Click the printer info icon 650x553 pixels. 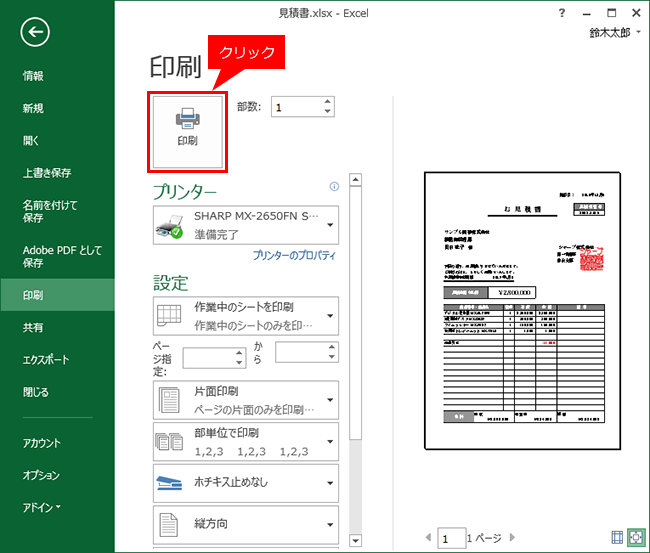point(334,187)
